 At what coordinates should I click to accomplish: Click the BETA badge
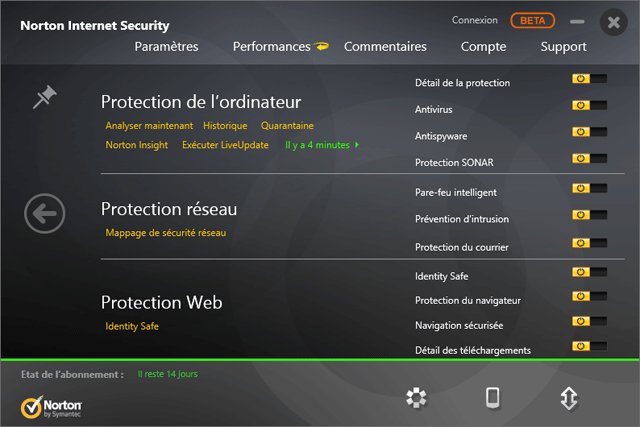pos(532,20)
